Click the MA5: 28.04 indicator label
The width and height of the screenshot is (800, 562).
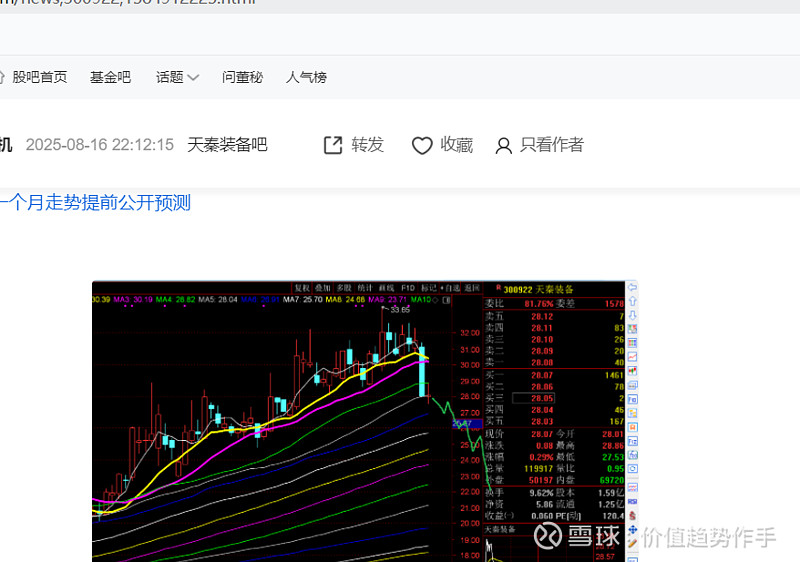tap(218, 299)
